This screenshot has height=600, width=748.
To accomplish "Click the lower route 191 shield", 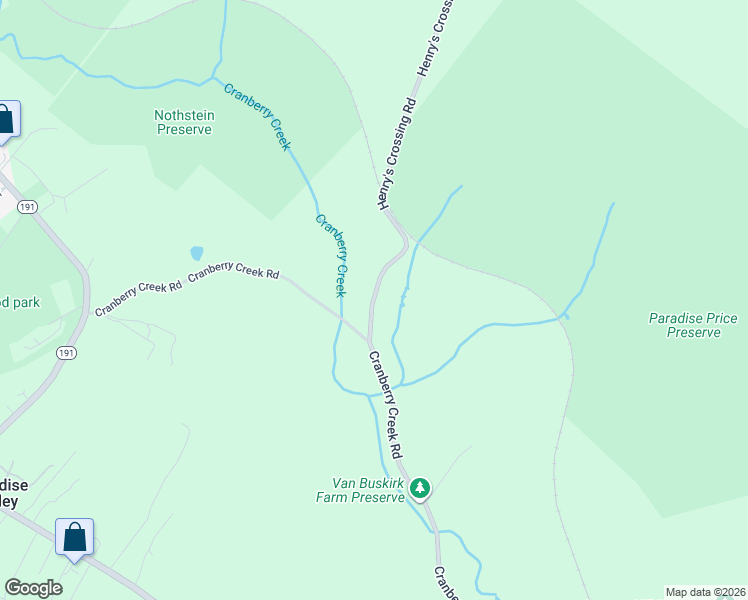I will 66,353.
